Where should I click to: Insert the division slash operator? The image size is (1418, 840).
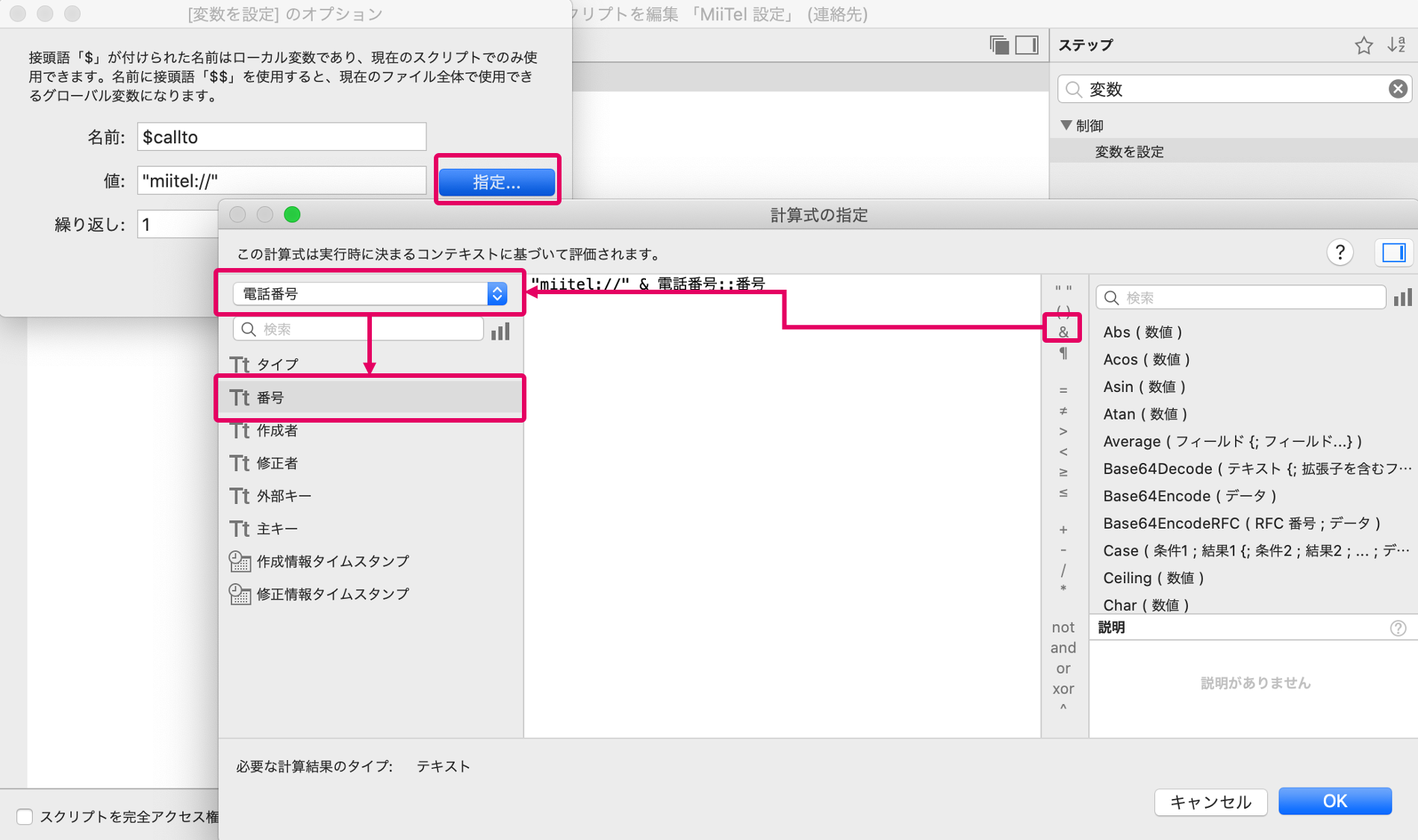tap(1063, 570)
